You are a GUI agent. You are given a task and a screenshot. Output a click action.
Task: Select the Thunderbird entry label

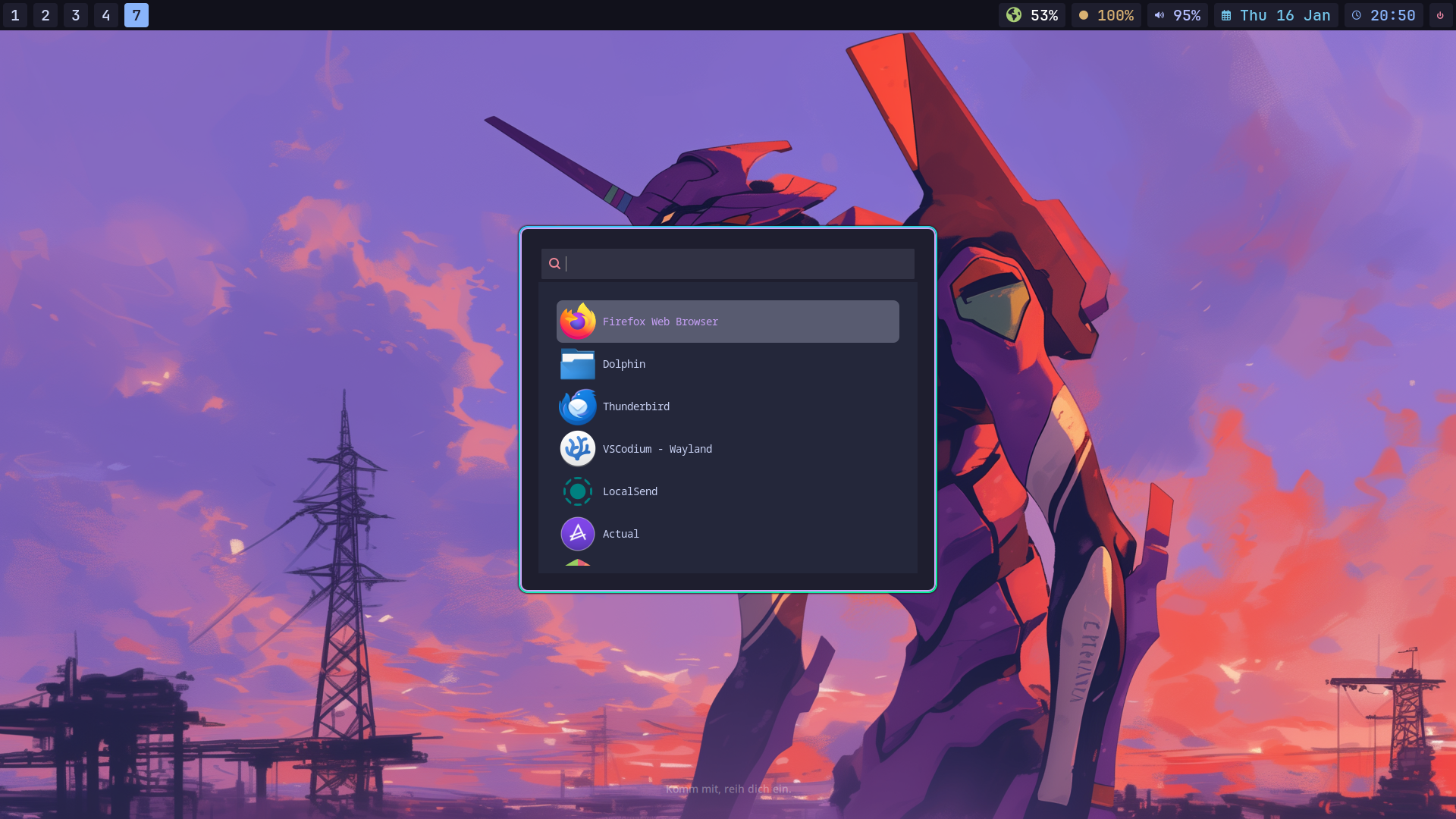tap(636, 406)
